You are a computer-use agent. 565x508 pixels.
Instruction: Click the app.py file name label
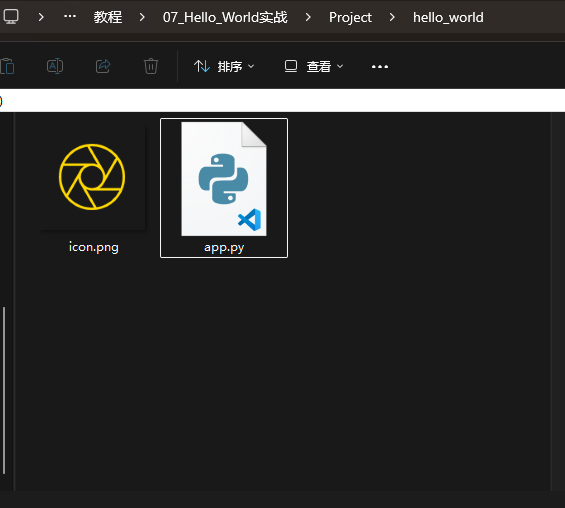point(224,247)
